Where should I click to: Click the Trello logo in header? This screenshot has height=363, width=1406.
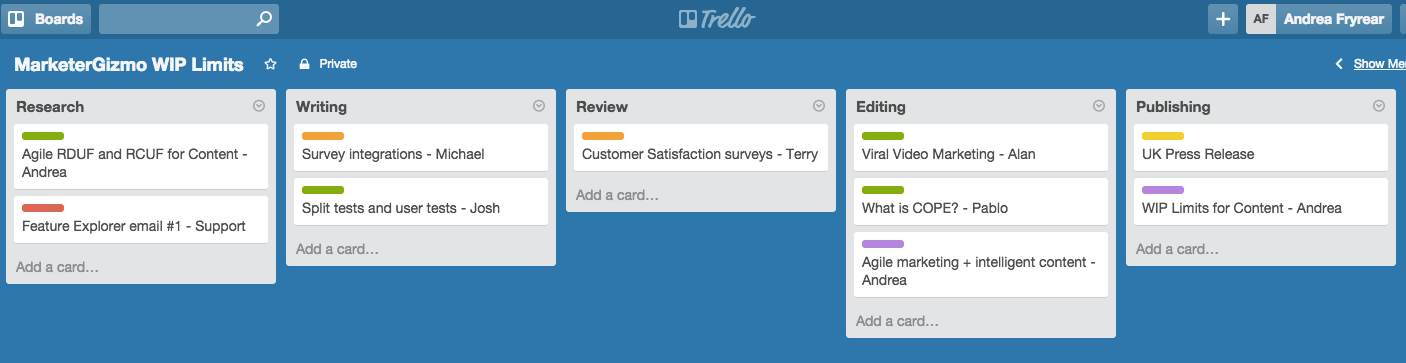click(717, 18)
